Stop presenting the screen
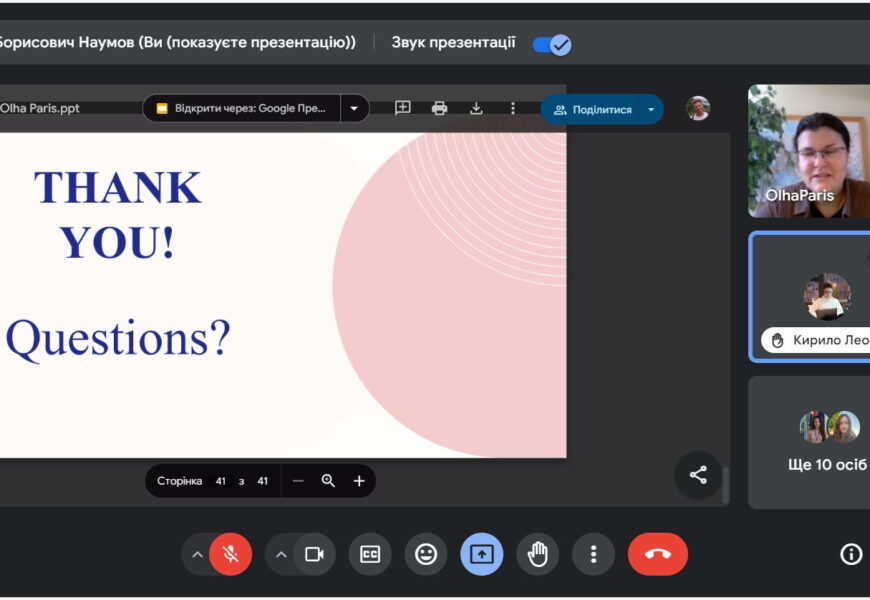This screenshot has height=600, width=870. (x=482, y=554)
